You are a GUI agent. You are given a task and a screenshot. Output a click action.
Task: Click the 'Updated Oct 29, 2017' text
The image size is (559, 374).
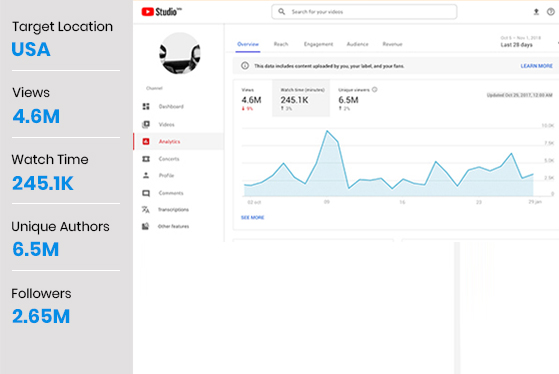click(519, 95)
